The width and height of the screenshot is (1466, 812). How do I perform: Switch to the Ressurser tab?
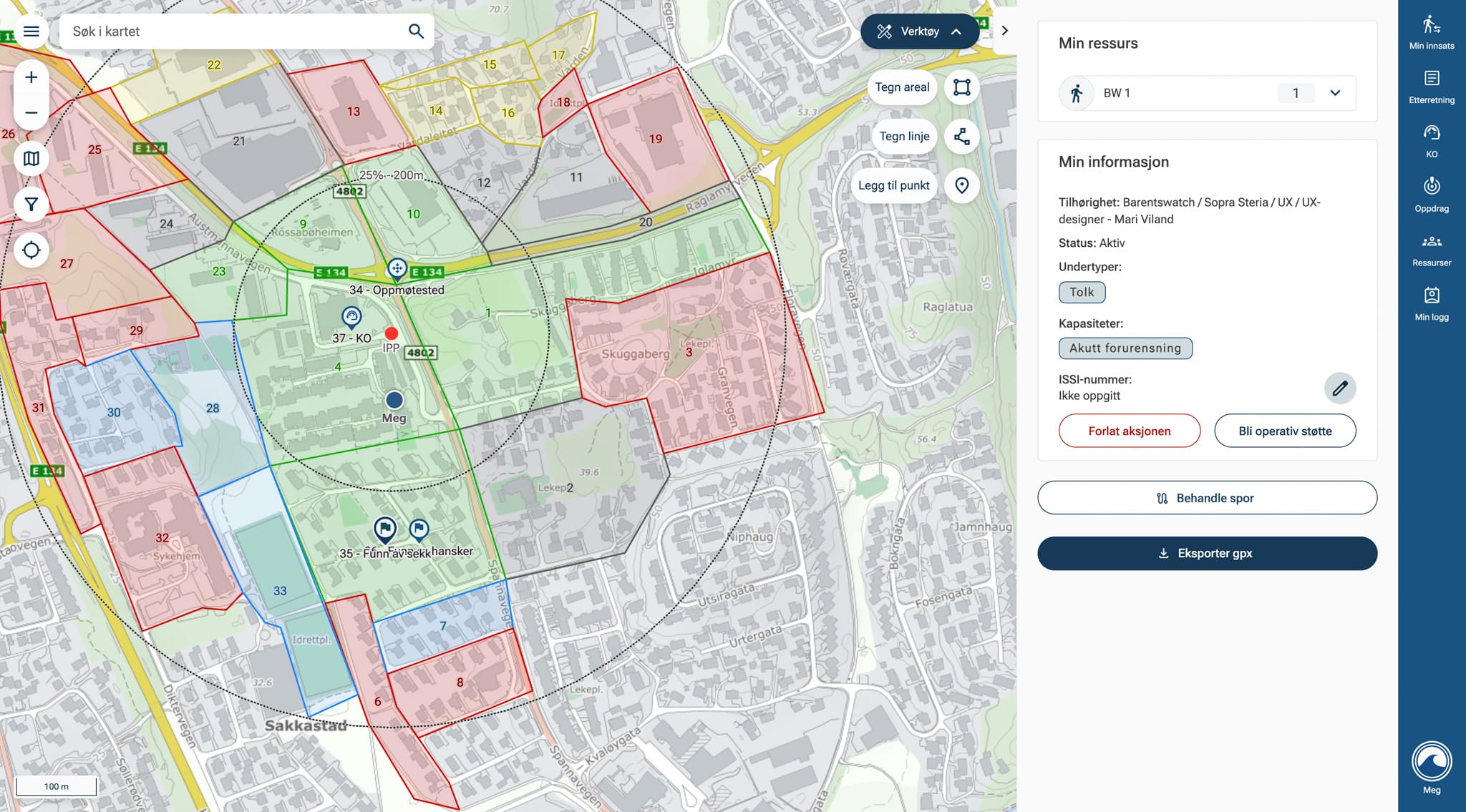(1431, 250)
